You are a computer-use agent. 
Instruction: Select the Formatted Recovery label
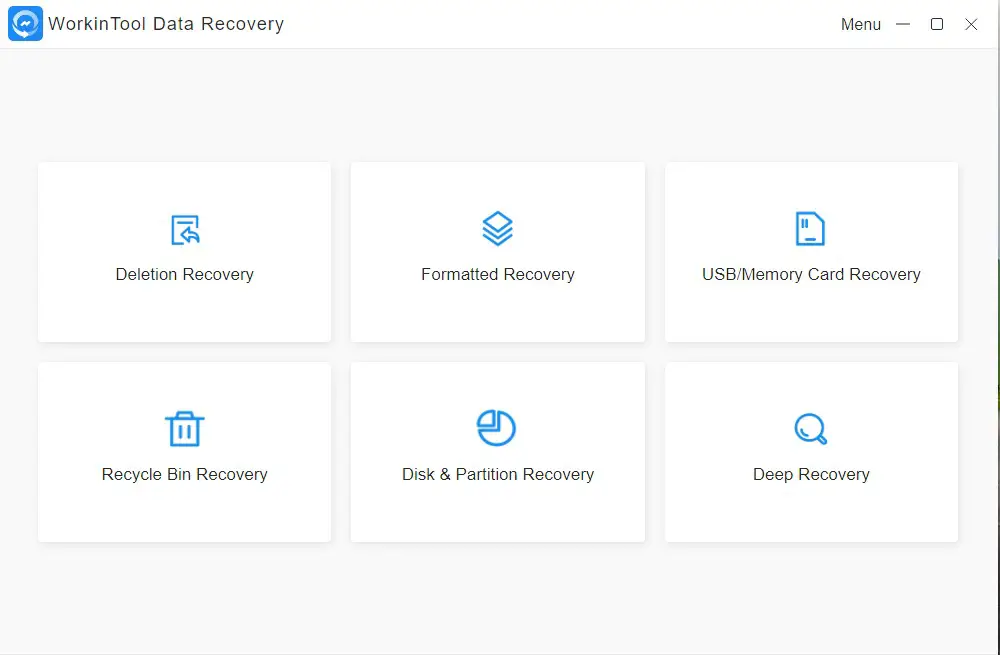click(497, 274)
